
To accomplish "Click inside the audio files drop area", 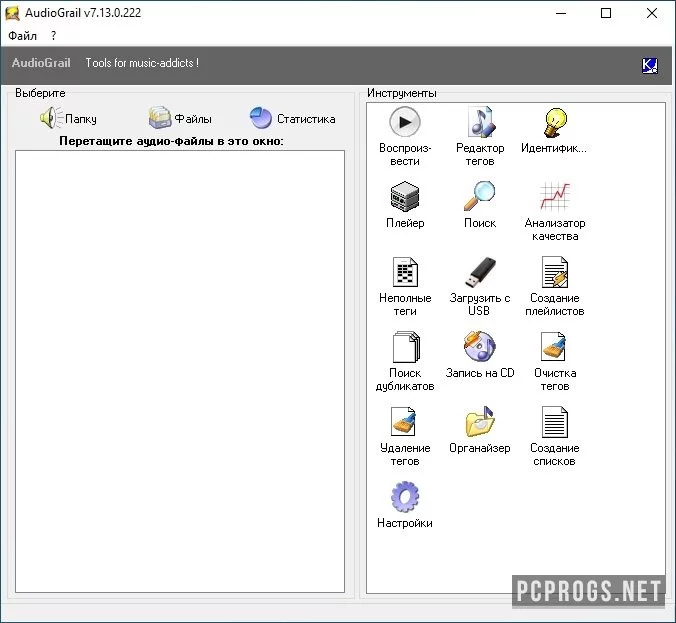I will [180, 372].
